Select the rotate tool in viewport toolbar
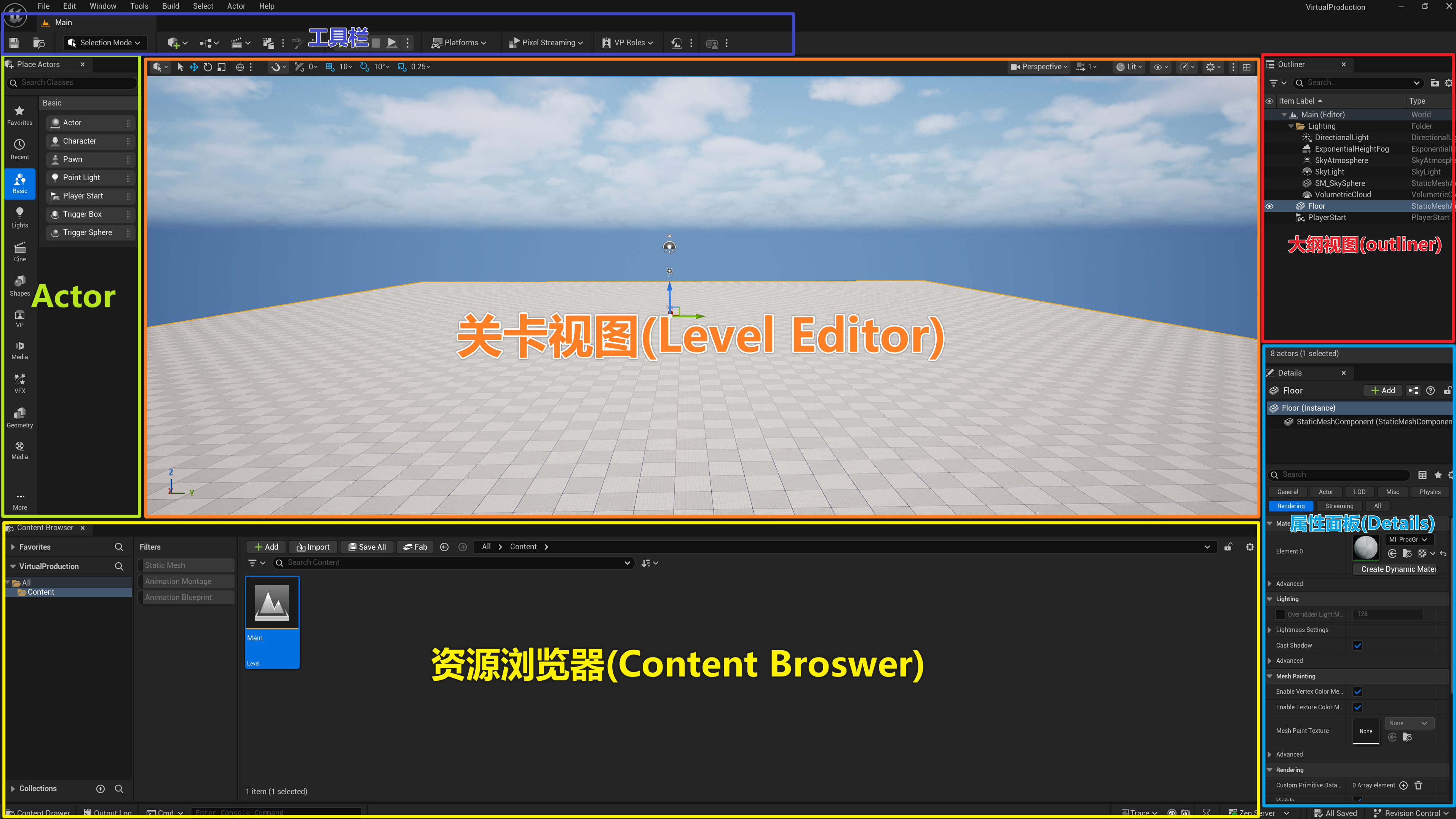 (x=208, y=67)
